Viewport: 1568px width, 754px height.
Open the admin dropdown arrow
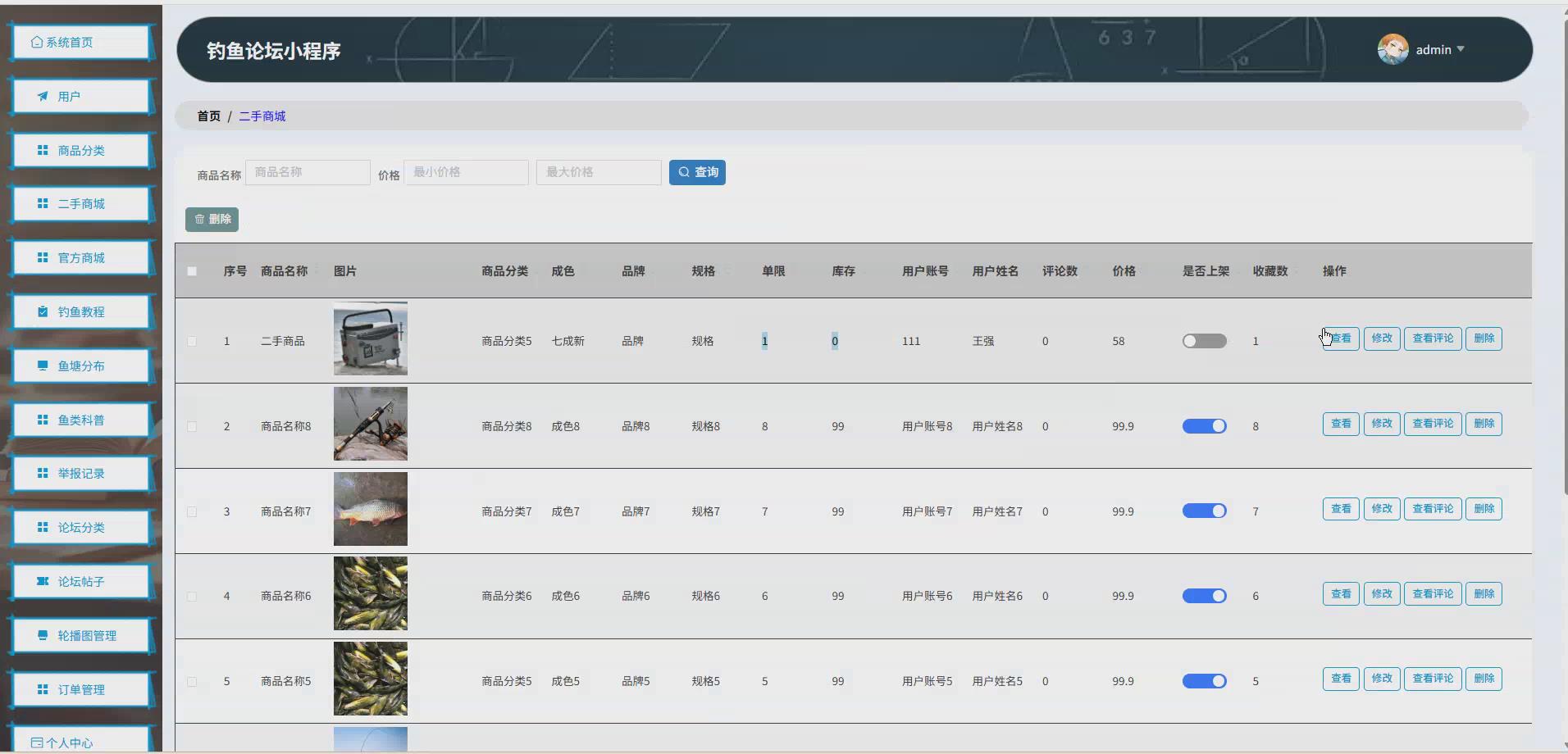[1461, 49]
